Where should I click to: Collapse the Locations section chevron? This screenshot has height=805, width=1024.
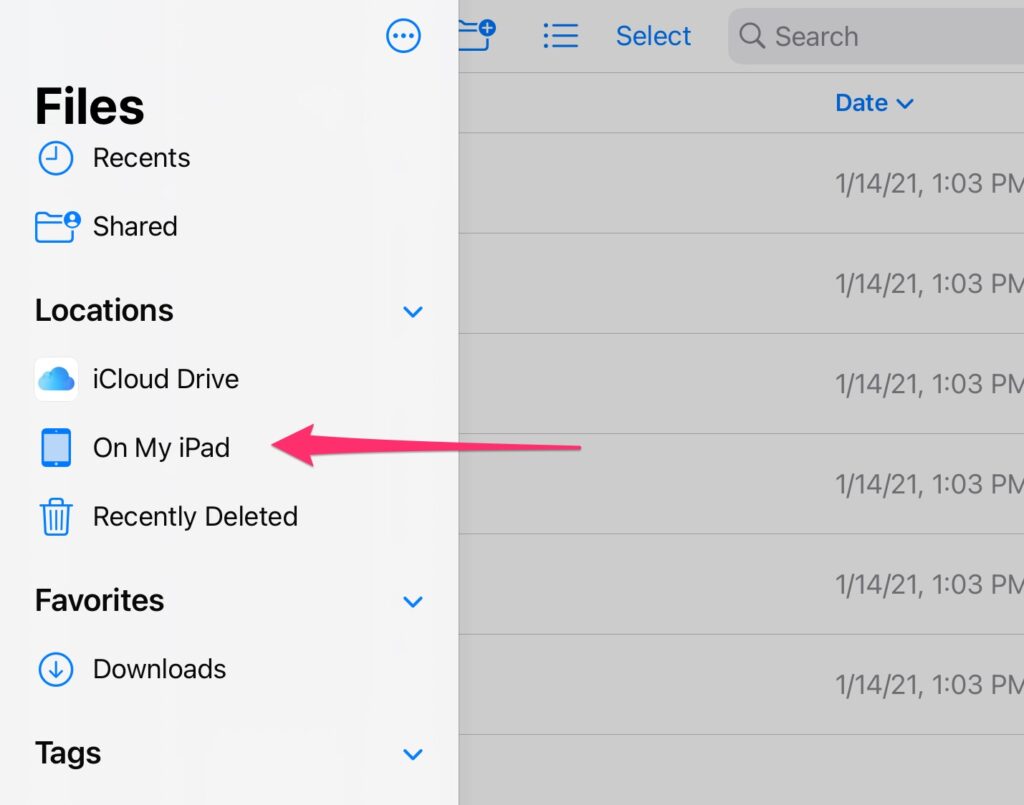pos(413,311)
